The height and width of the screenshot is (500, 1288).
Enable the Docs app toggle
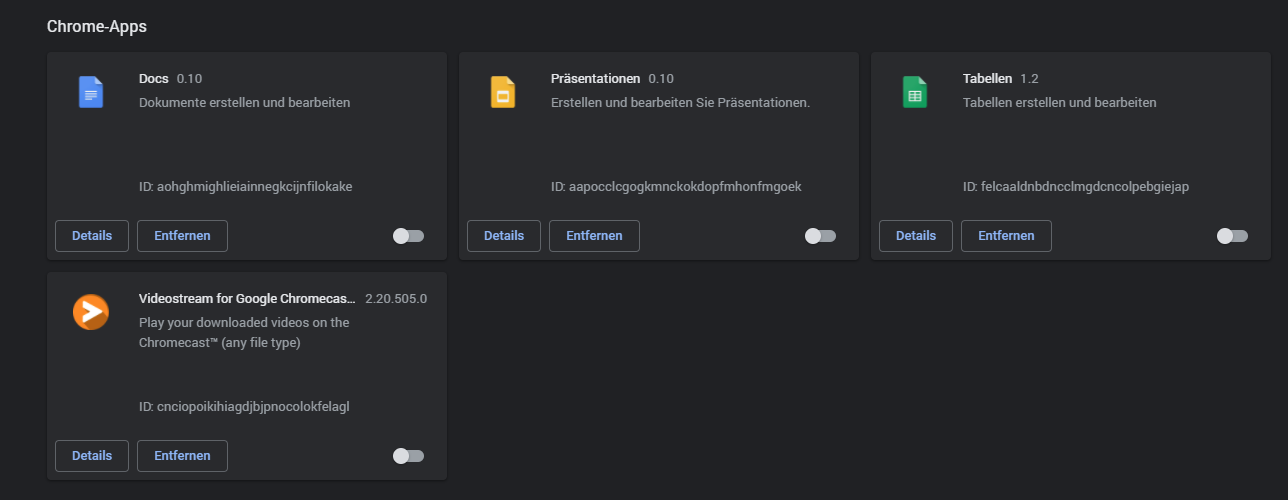(x=408, y=236)
